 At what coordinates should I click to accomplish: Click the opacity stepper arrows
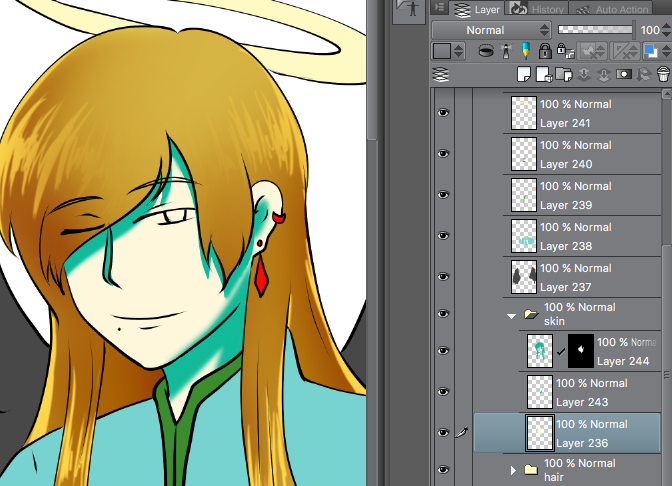pyautogui.click(x=666, y=30)
